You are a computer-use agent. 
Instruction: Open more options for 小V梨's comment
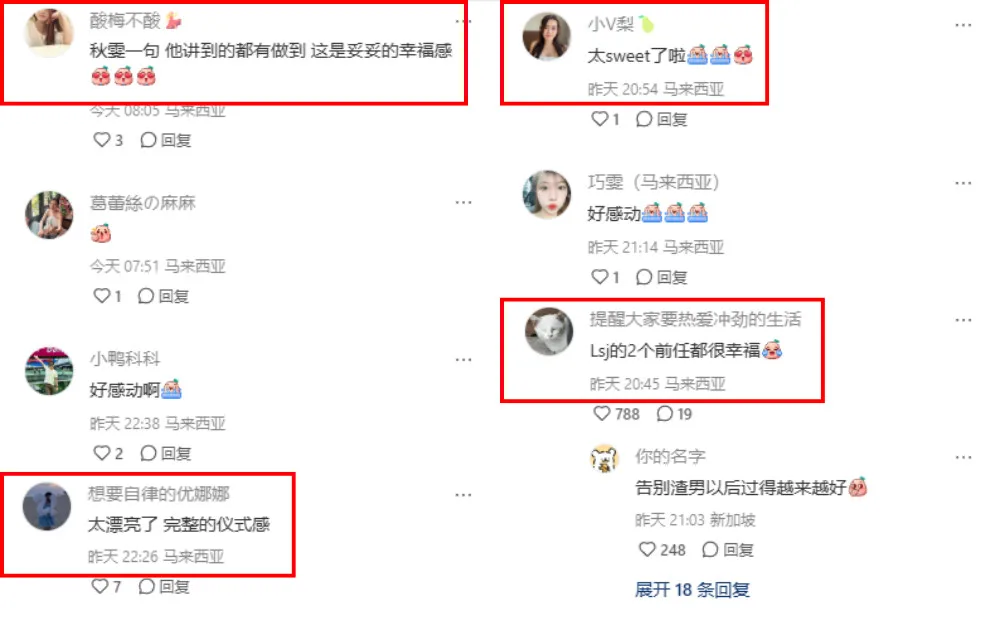tap(963, 26)
